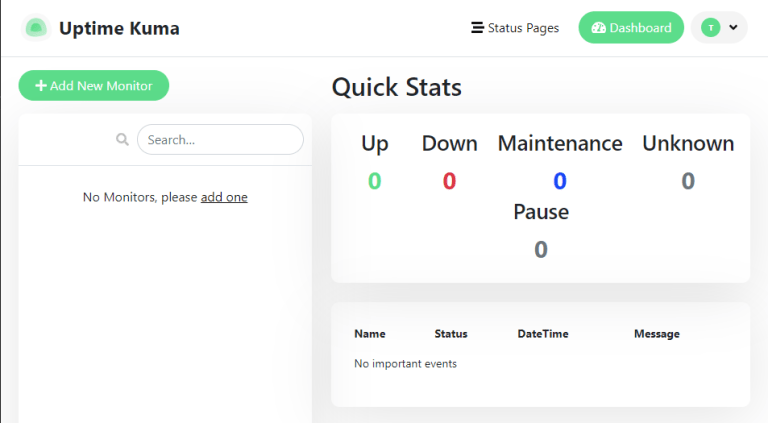Click the Name column header

(369, 334)
